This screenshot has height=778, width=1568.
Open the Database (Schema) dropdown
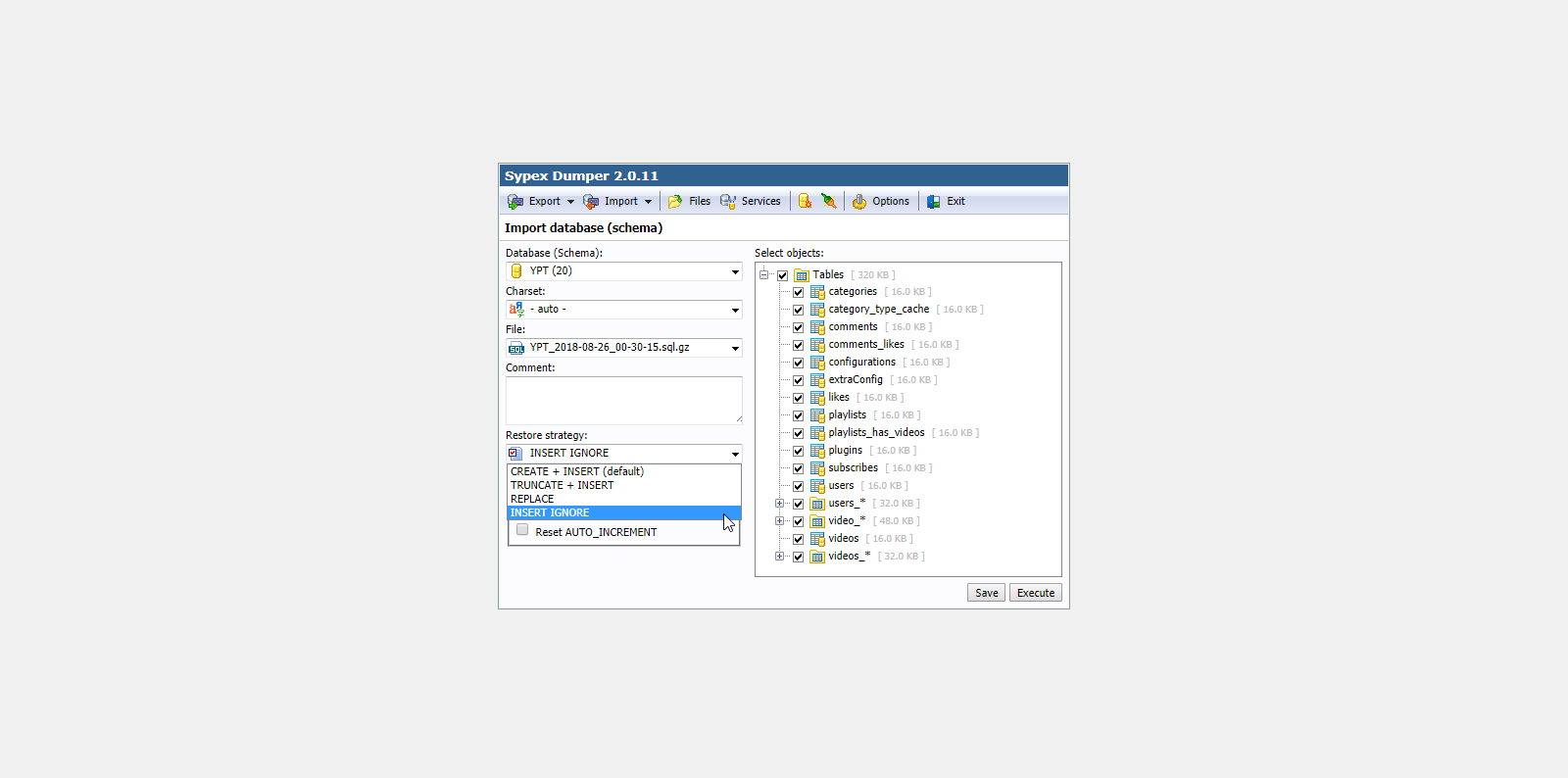(x=624, y=271)
